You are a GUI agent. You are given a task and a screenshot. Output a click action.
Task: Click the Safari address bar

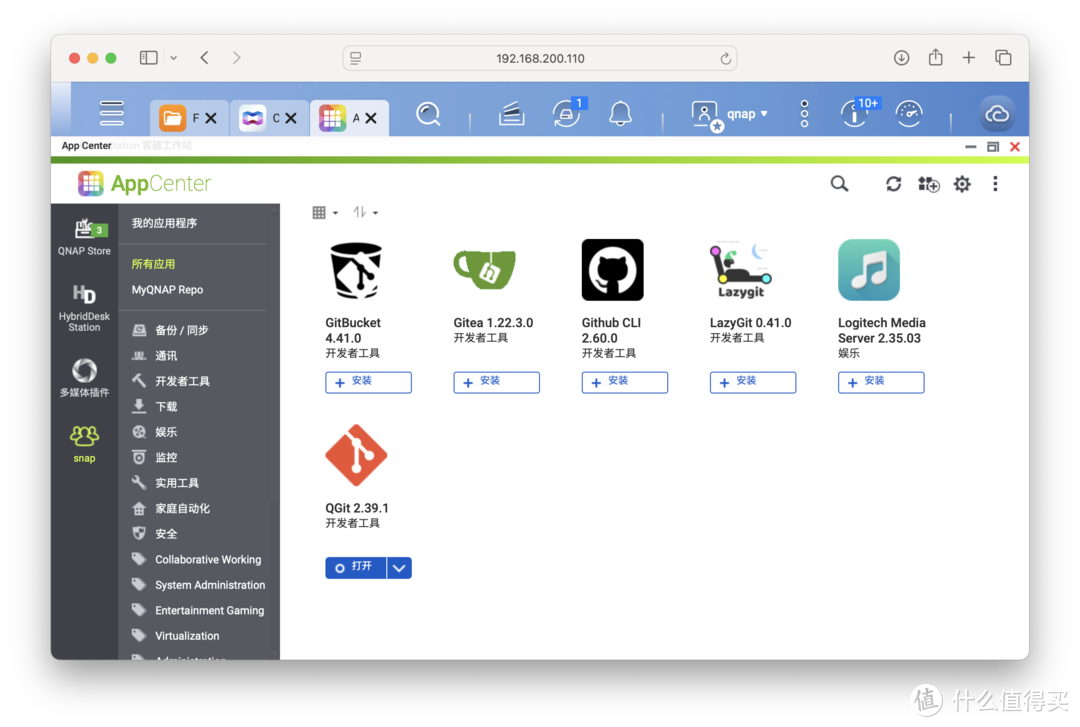540,59
